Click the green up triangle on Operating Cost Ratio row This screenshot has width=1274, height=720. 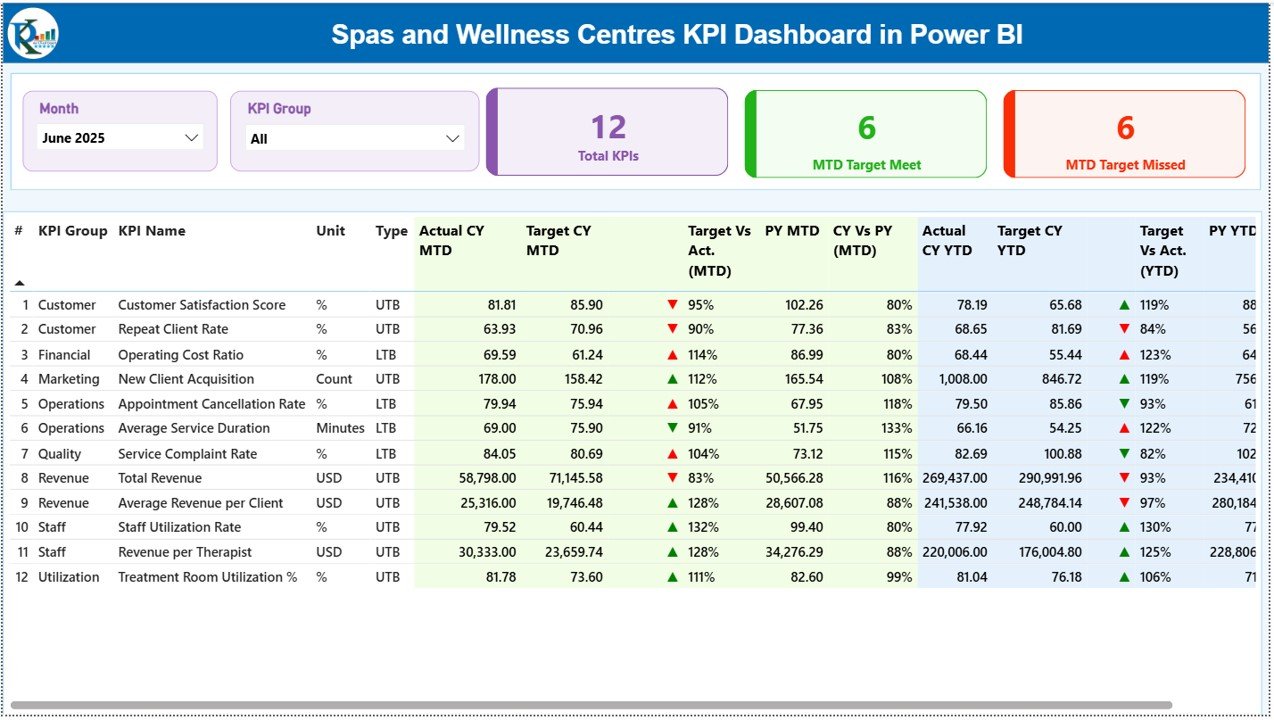pos(672,354)
